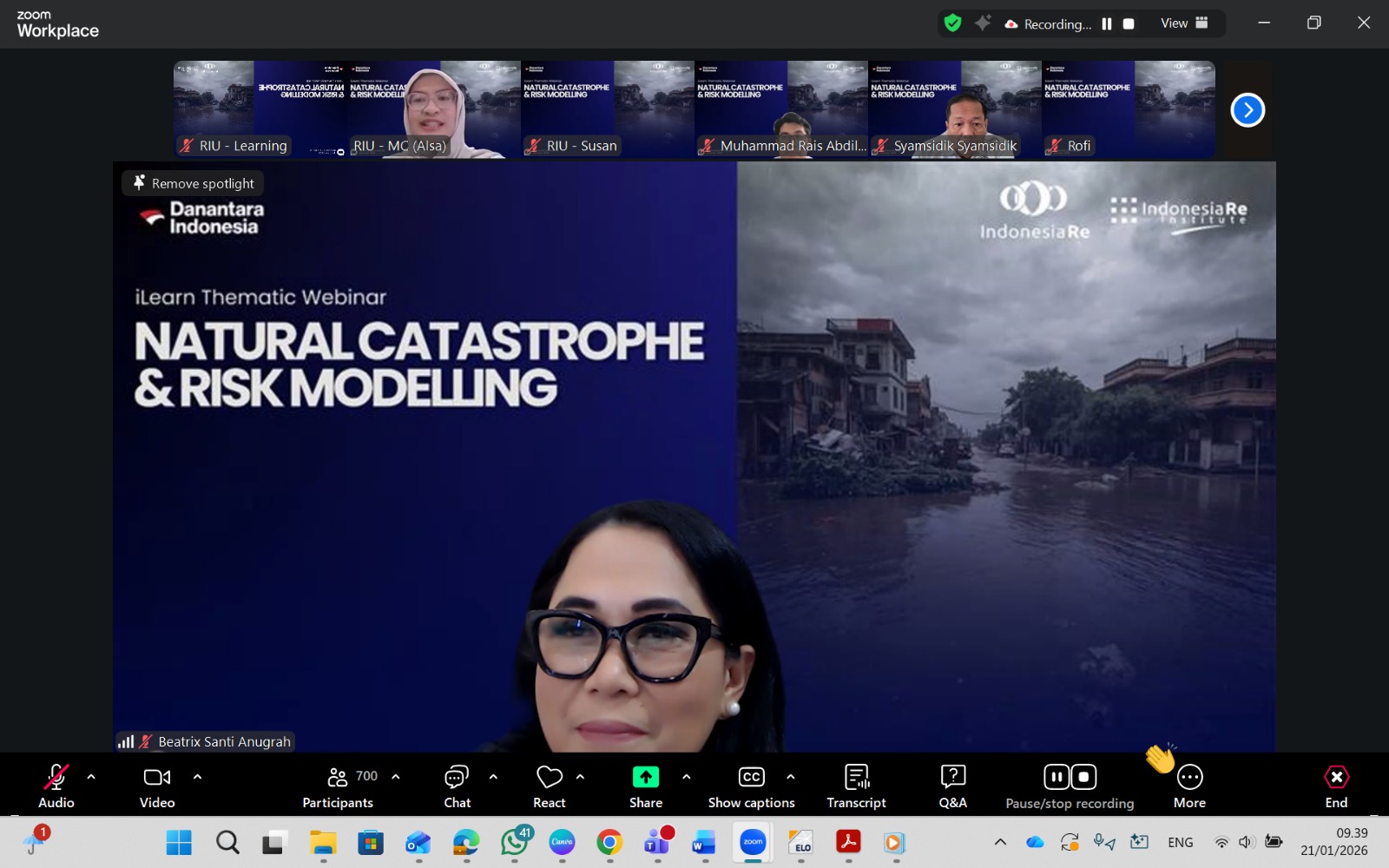The width and height of the screenshot is (1389, 868).
Task: Open the Q&A panel
Action: [952, 786]
